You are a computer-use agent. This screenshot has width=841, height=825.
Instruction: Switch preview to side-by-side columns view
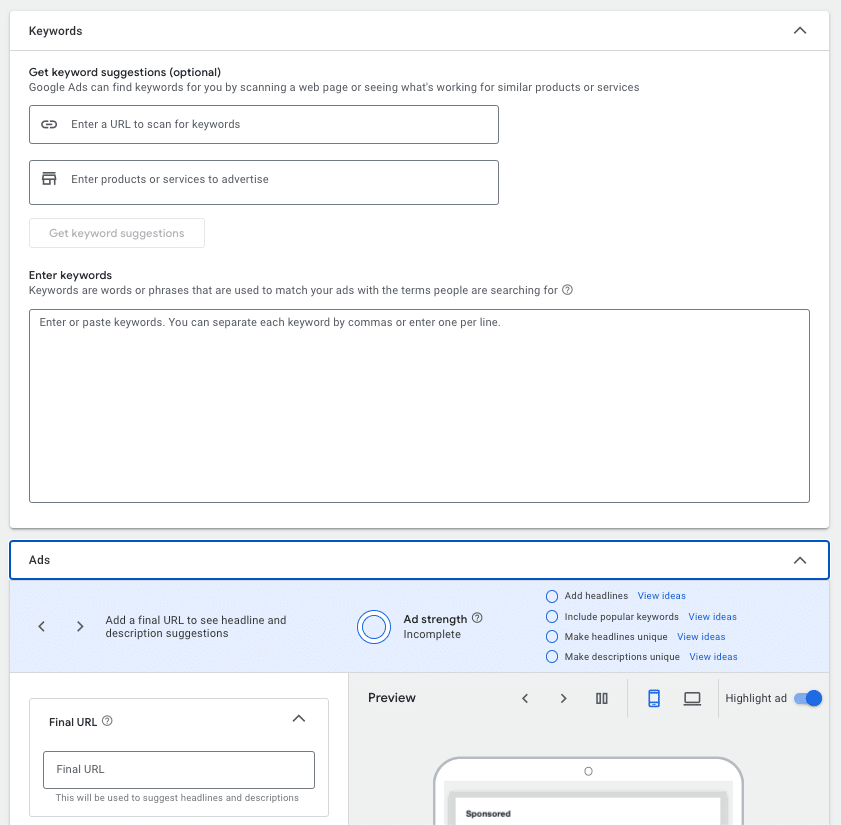point(602,698)
